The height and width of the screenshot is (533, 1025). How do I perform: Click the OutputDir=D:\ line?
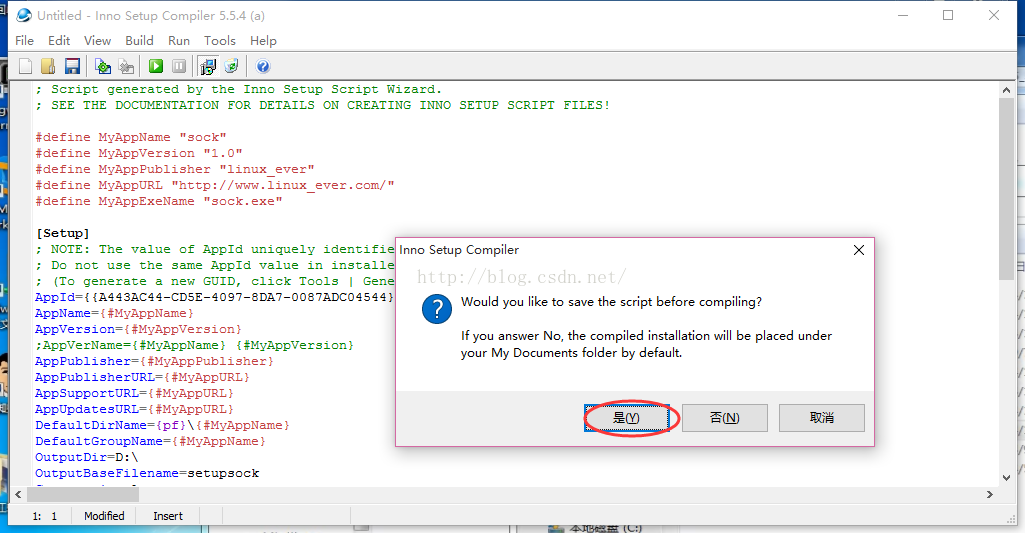(87, 457)
